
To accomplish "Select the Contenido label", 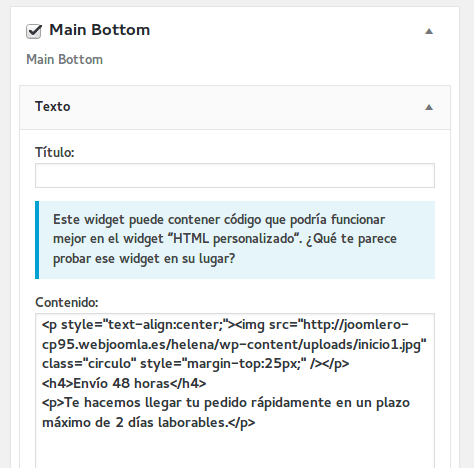I will (x=67, y=302).
